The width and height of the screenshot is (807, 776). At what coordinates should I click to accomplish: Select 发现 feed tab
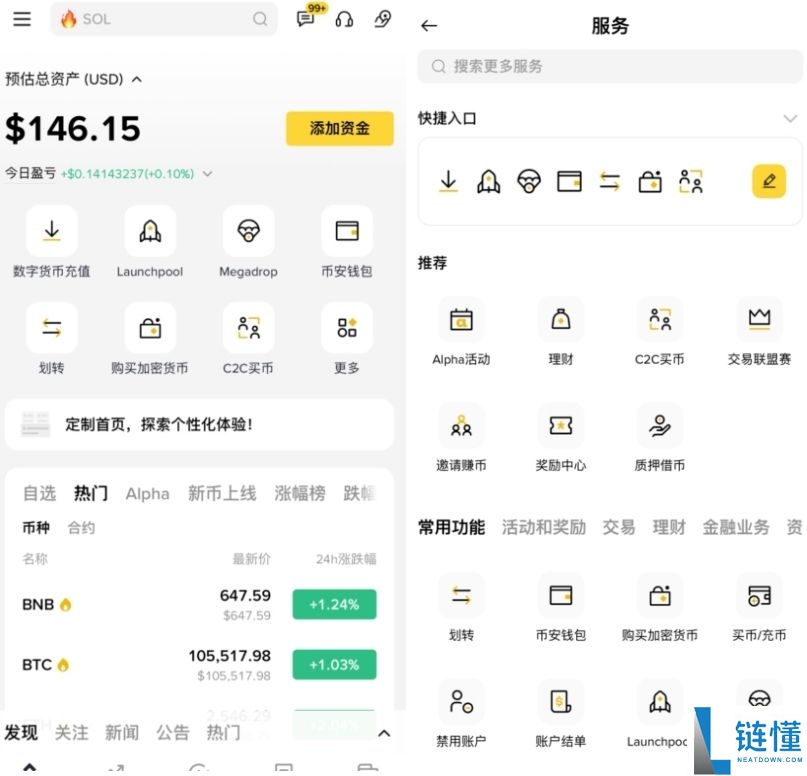pos(21,732)
